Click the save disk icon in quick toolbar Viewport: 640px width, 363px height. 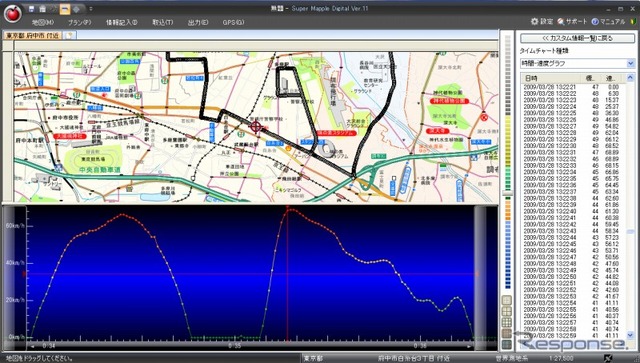31,9
